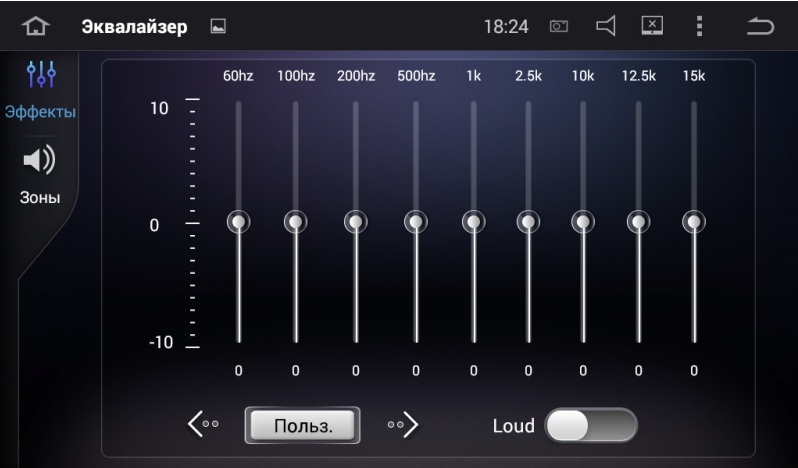Switch to the Зоны speaker tab
The height and width of the screenshot is (468, 798).
[40, 174]
